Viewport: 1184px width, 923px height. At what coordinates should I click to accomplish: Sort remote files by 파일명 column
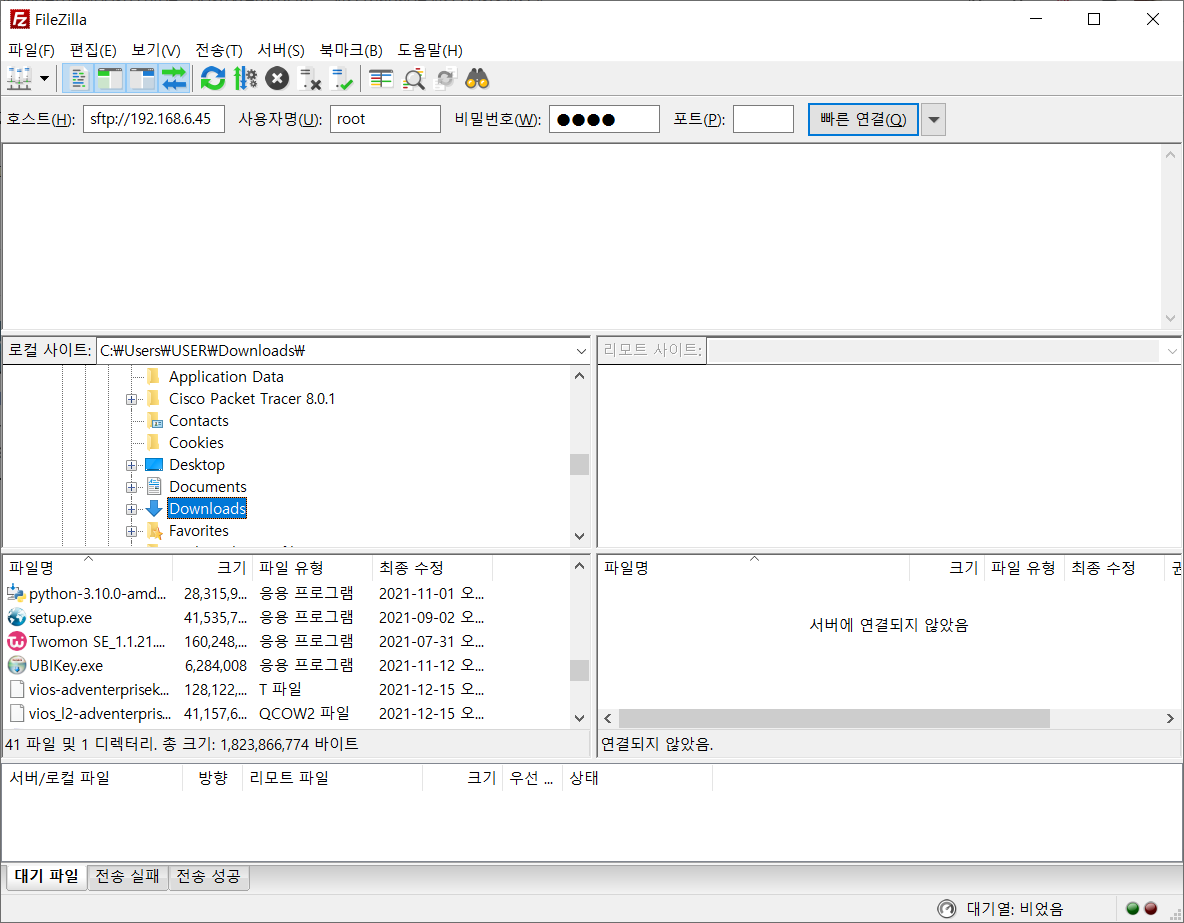click(754, 568)
